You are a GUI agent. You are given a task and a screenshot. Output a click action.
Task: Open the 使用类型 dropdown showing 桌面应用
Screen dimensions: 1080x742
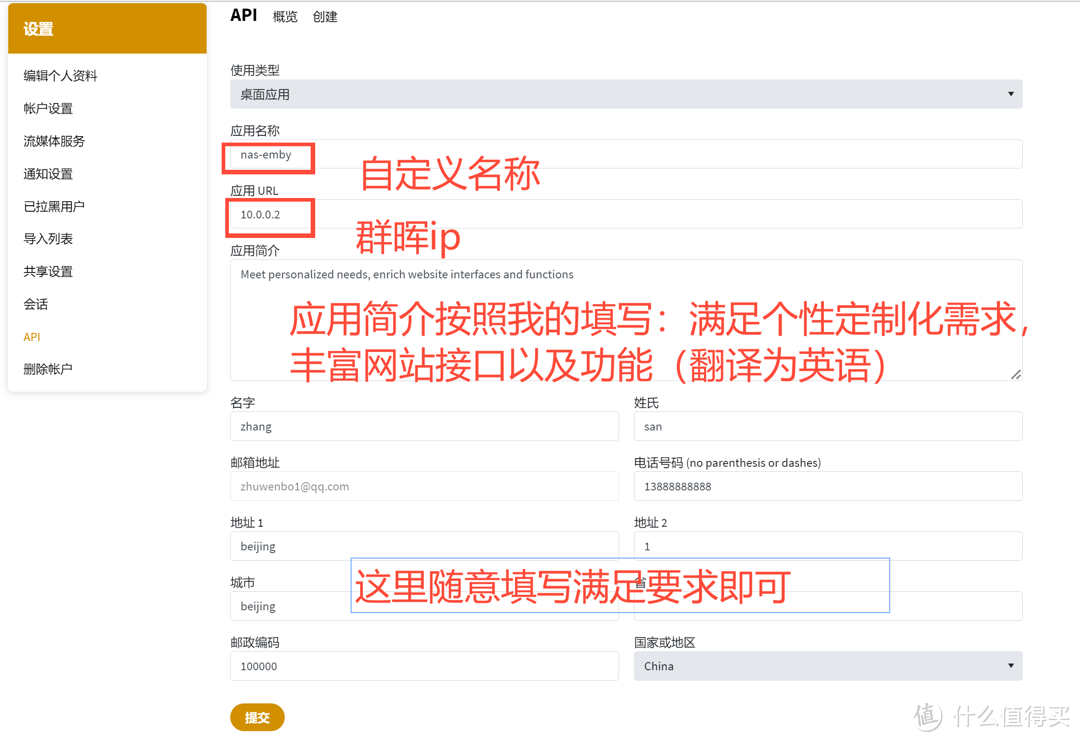click(x=625, y=93)
